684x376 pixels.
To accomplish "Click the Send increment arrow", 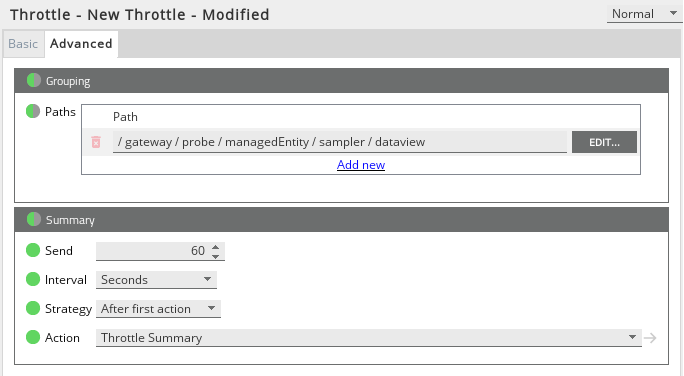I will 215,247.
